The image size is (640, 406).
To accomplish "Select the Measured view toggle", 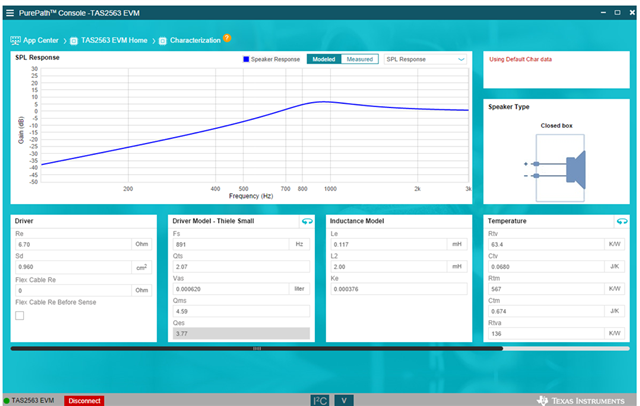I will (x=360, y=59).
